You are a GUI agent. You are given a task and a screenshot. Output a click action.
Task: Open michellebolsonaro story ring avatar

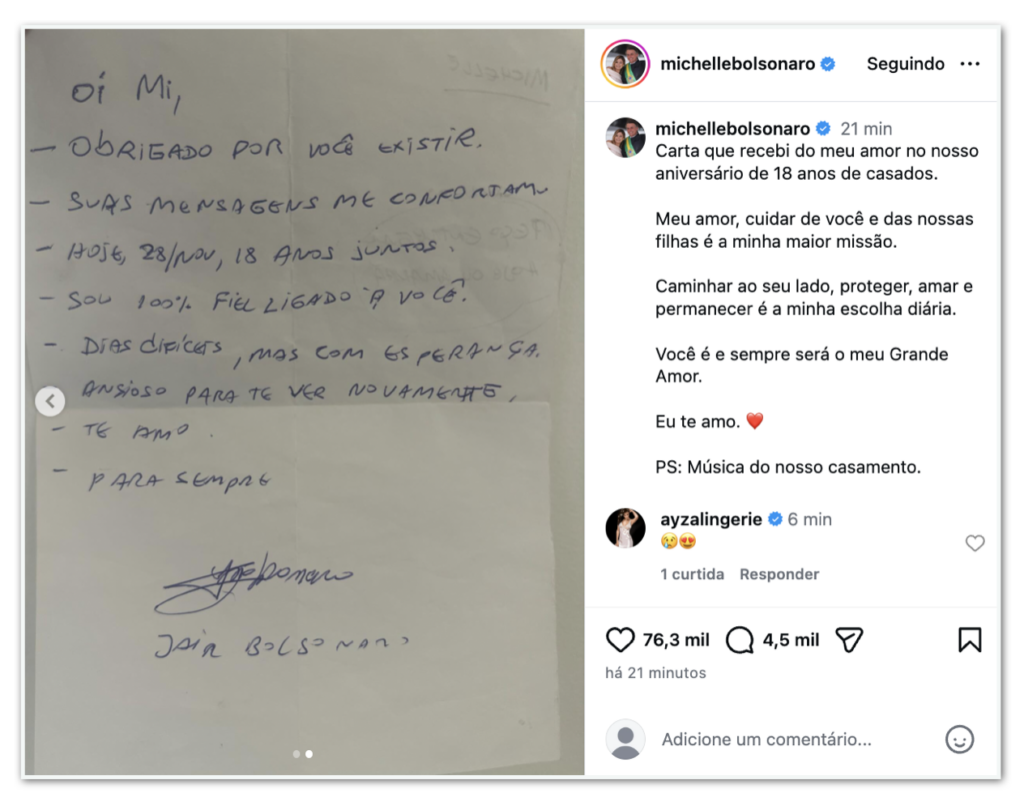(x=625, y=63)
